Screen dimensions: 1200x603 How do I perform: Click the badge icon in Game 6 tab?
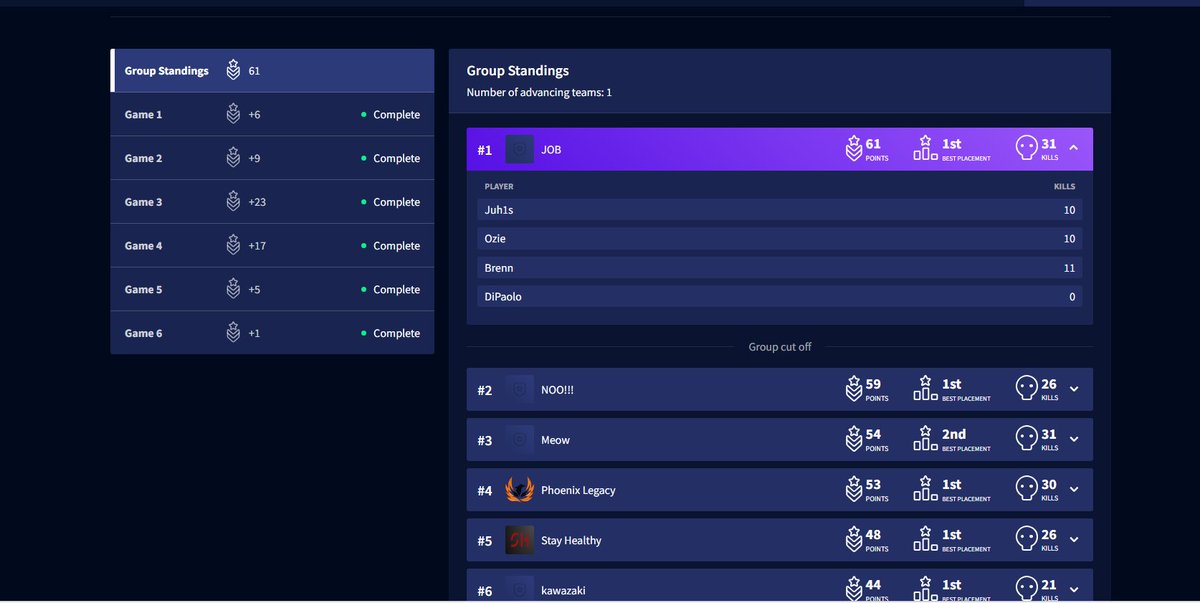click(x=233, y=333)
